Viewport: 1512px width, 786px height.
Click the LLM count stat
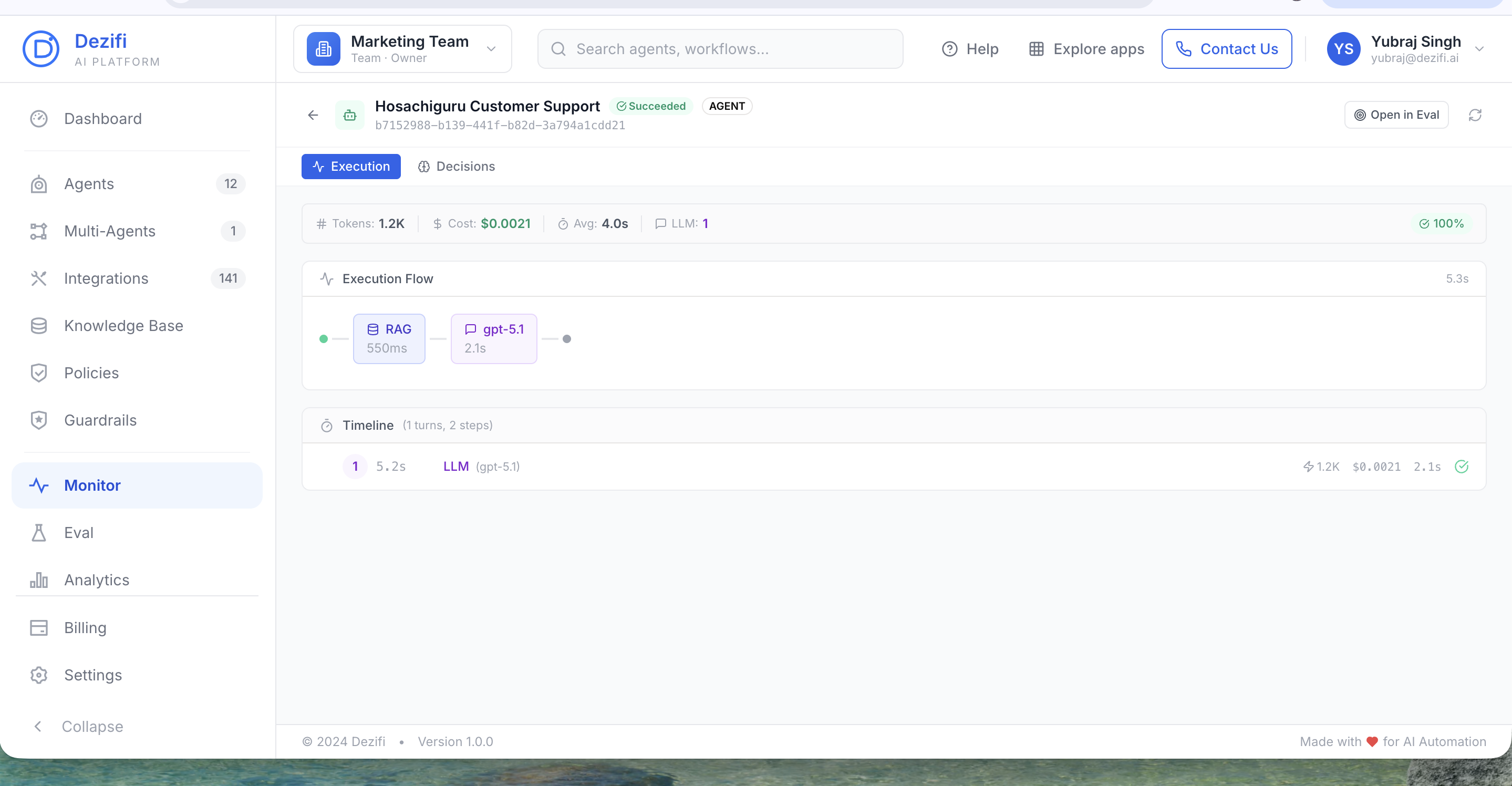tap(681, 224)
